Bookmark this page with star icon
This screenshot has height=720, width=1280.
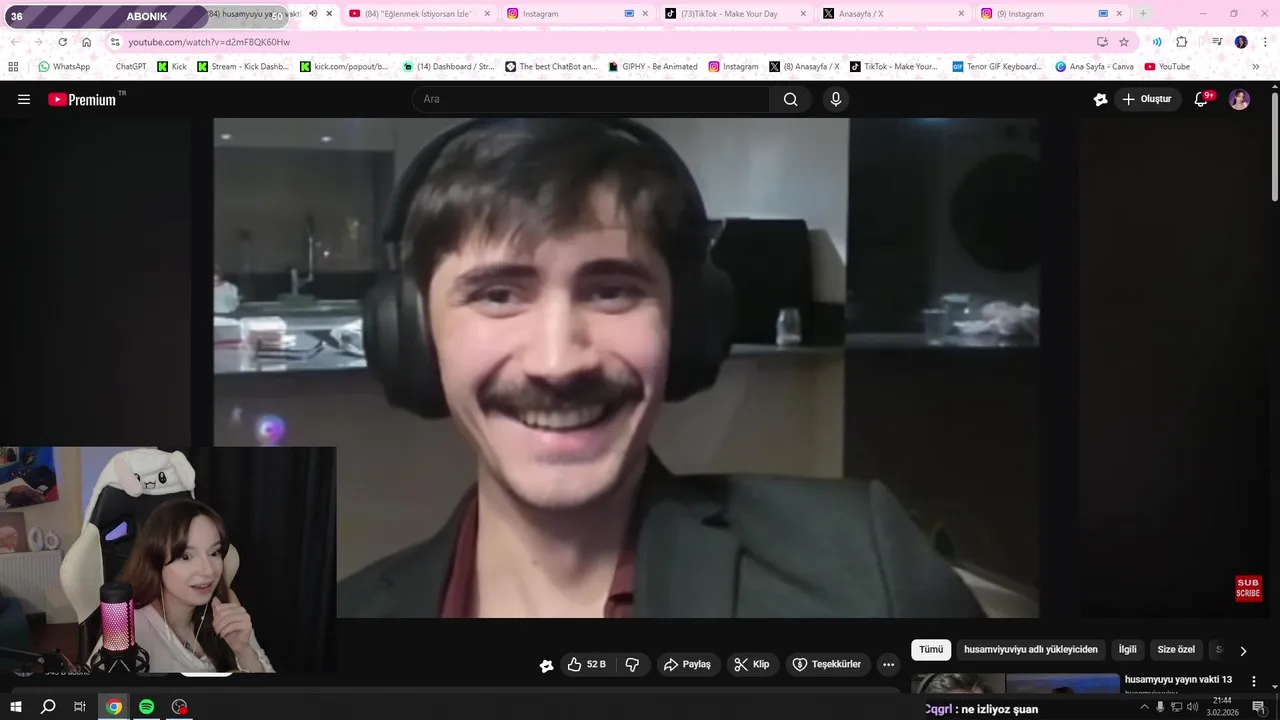tap(1124, 42)
